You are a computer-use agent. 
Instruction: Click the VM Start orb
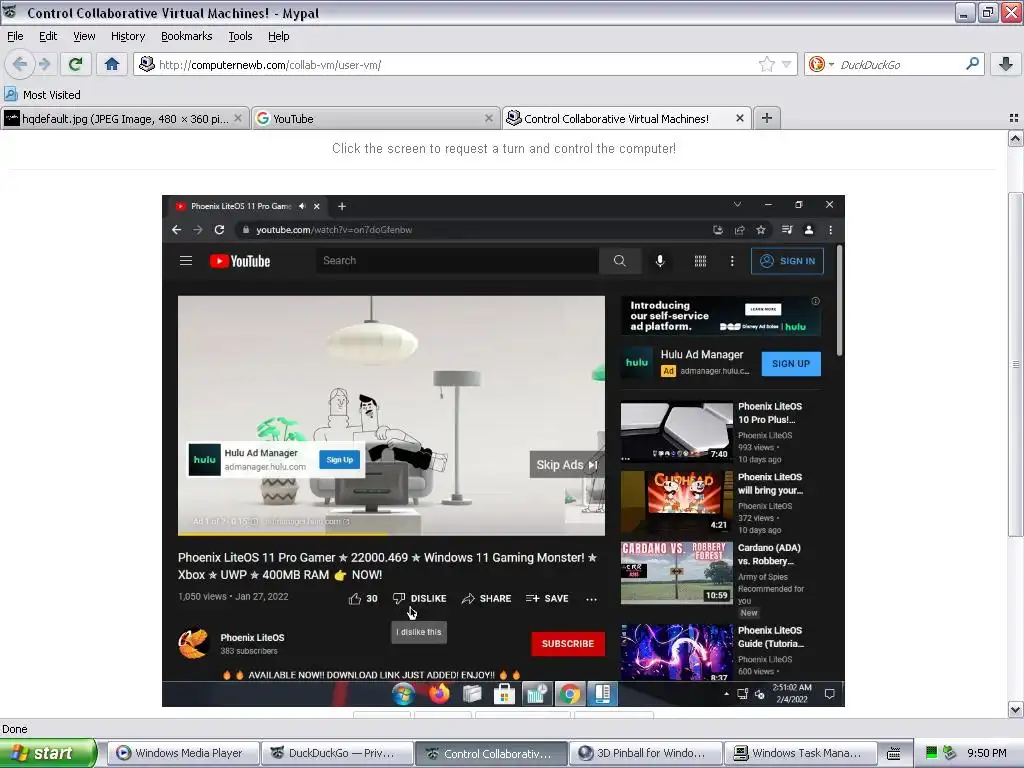coord(404,694)
